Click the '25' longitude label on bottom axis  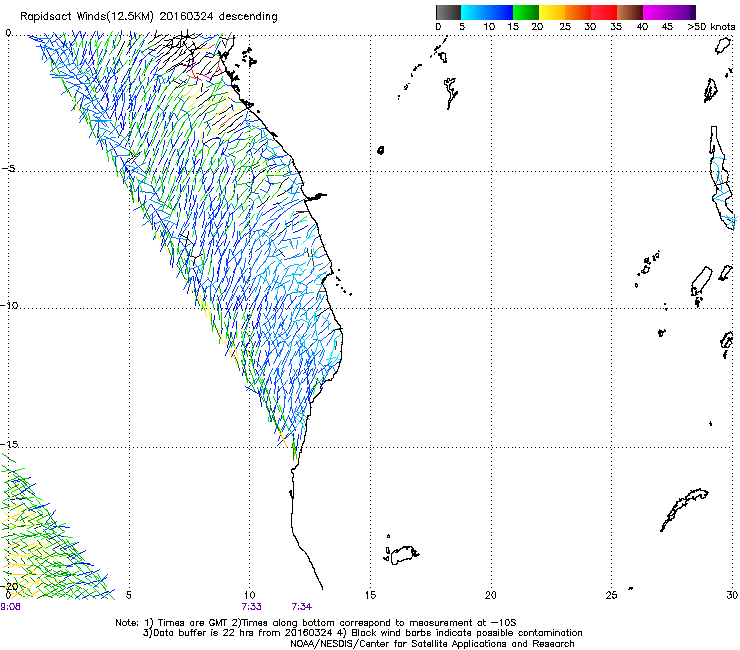(x=611, y=595)
